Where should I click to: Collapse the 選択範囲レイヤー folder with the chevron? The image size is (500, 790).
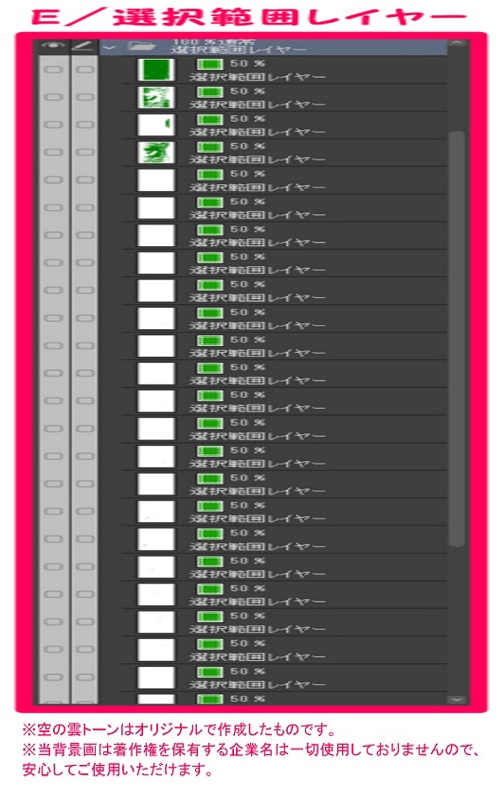[109, 48]
